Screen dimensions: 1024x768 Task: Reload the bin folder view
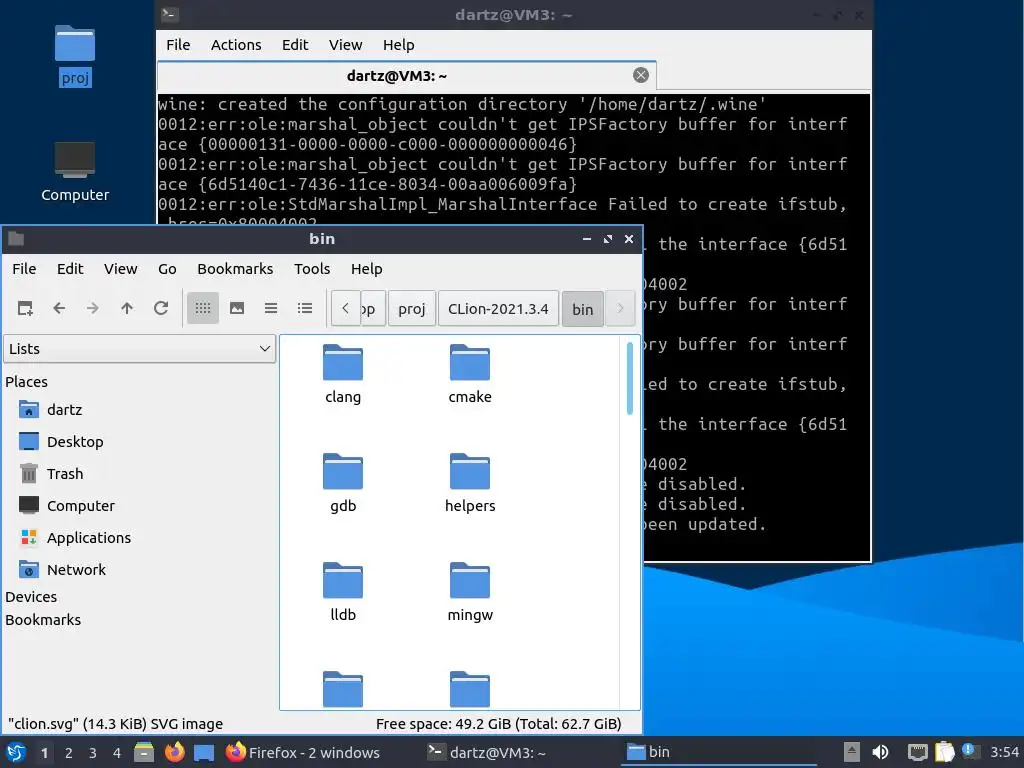point(161,308)
